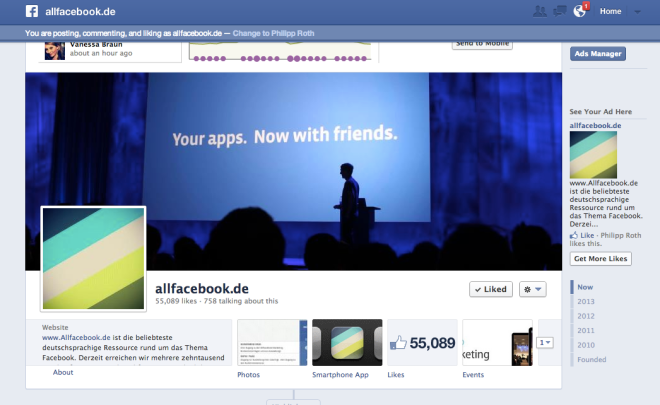Click the Smartphone App label link
Screen dimensions: 660x405
pyautogui.click(x=340, y=375)
